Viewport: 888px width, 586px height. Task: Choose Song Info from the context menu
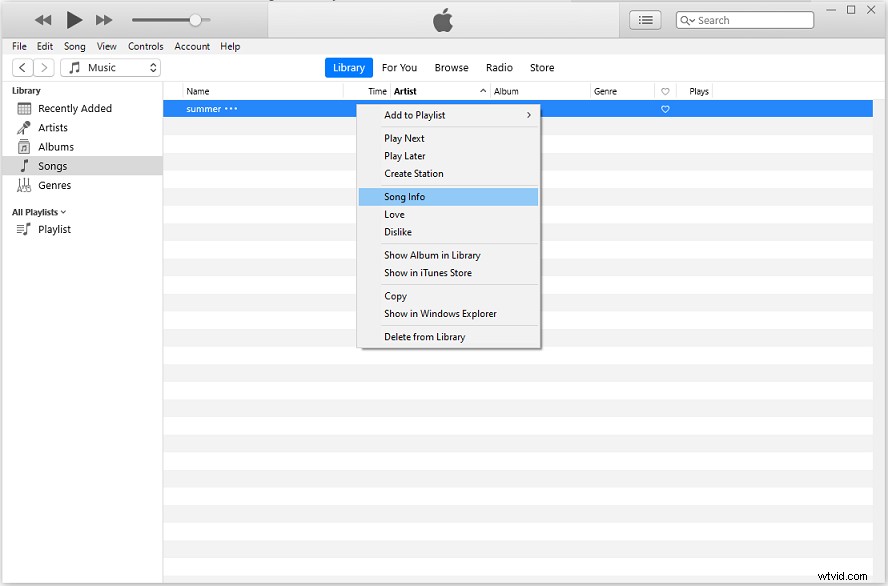[404, 196]
